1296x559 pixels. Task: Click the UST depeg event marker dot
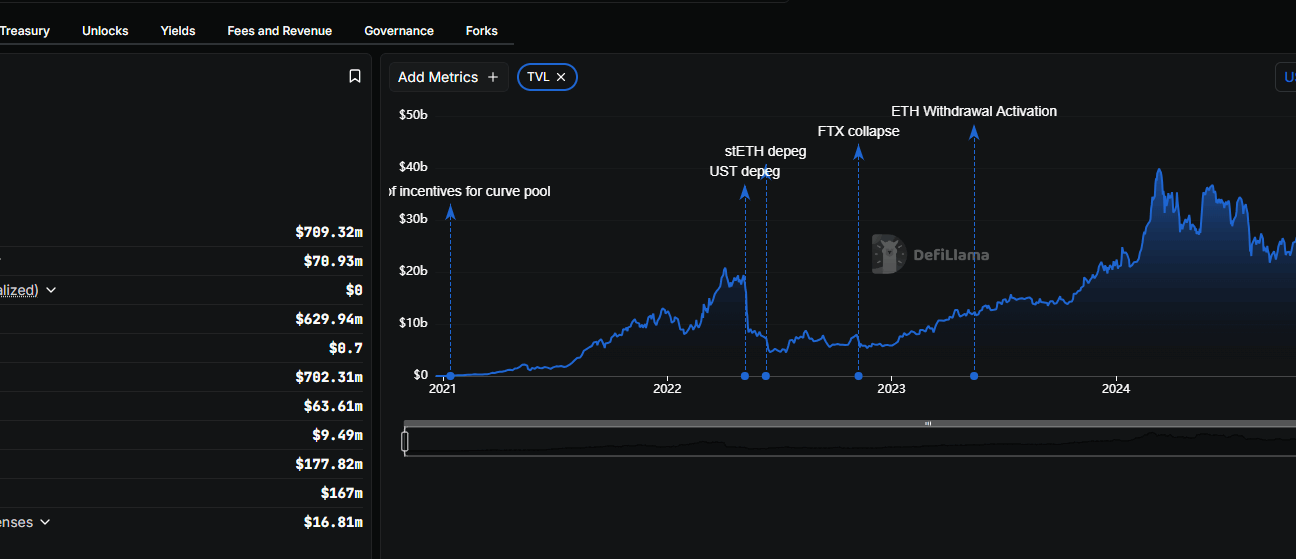(x=745, y=376)
